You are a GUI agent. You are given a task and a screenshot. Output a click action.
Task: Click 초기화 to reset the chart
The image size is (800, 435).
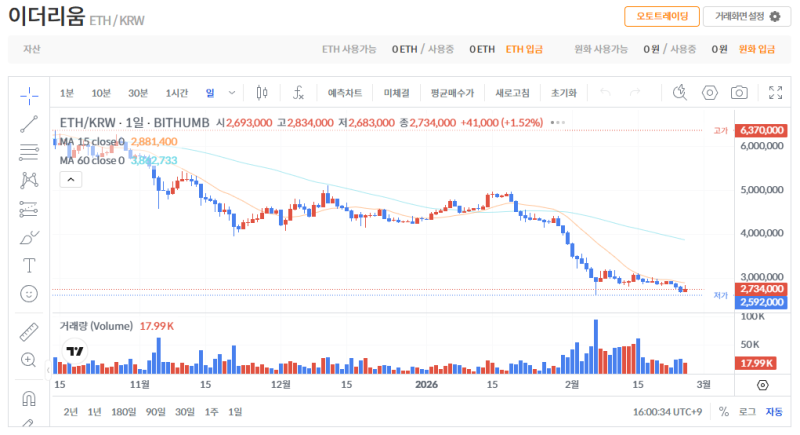[x=564, y=93]
